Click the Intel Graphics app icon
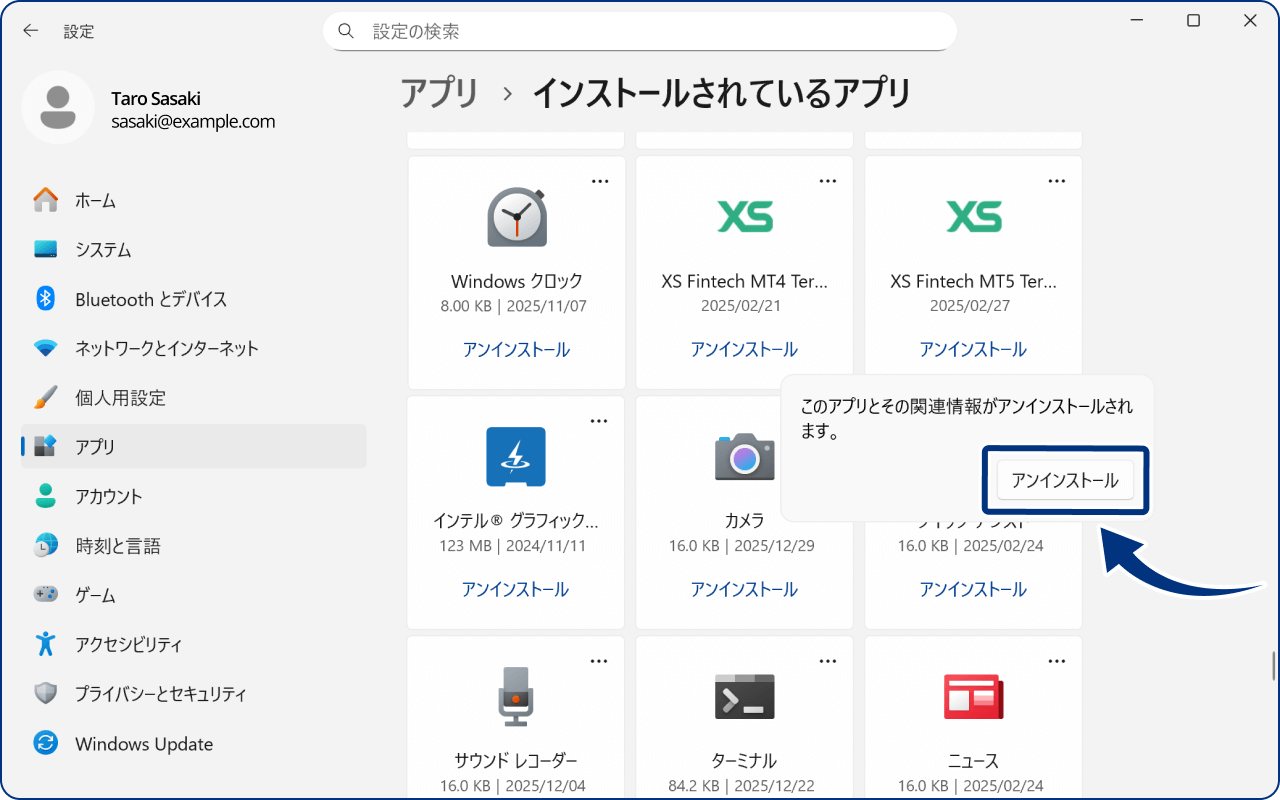Viewport: 1280px width, 800px height. (516, 457)
